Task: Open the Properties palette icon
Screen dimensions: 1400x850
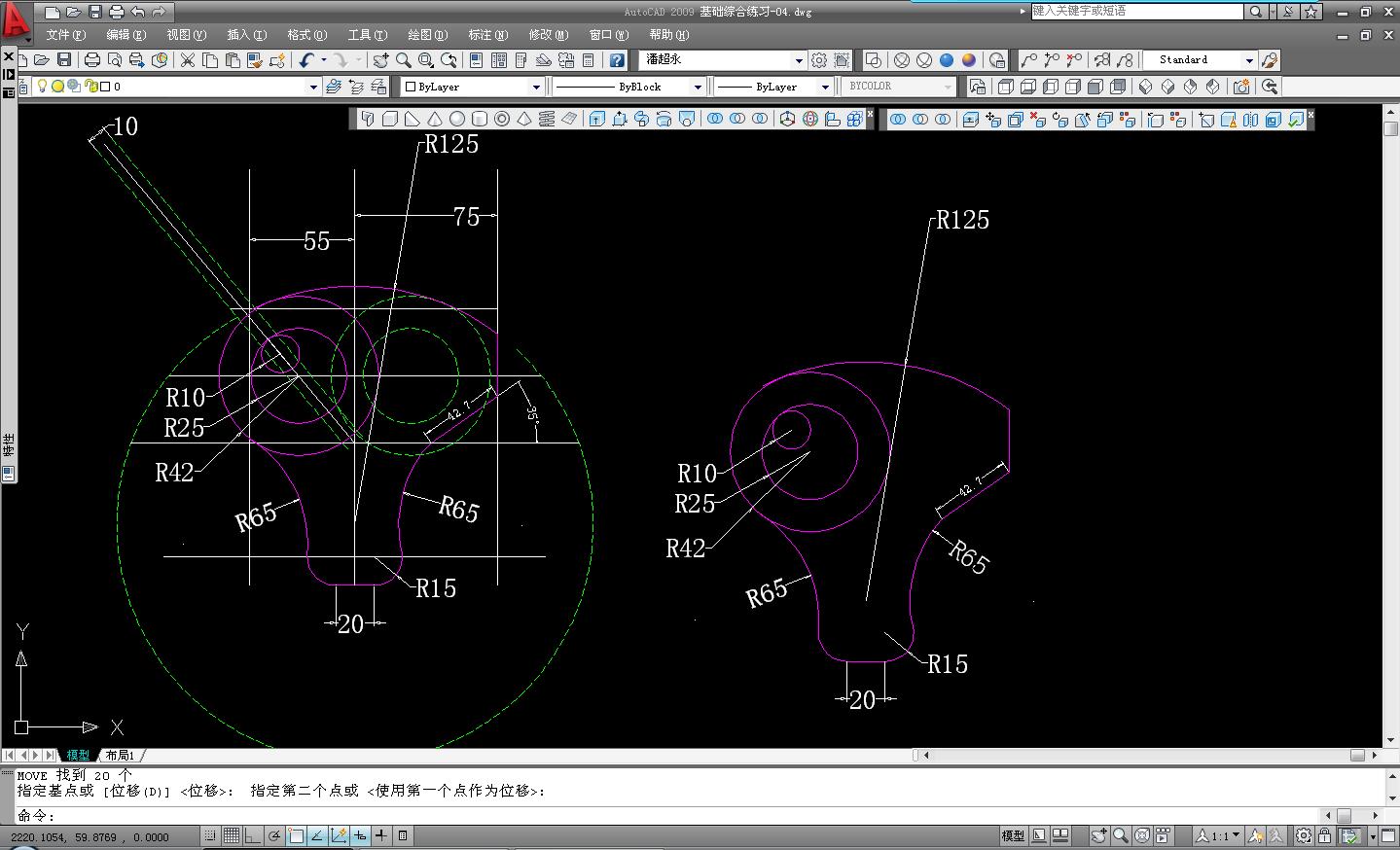Action: pos(476,60)
